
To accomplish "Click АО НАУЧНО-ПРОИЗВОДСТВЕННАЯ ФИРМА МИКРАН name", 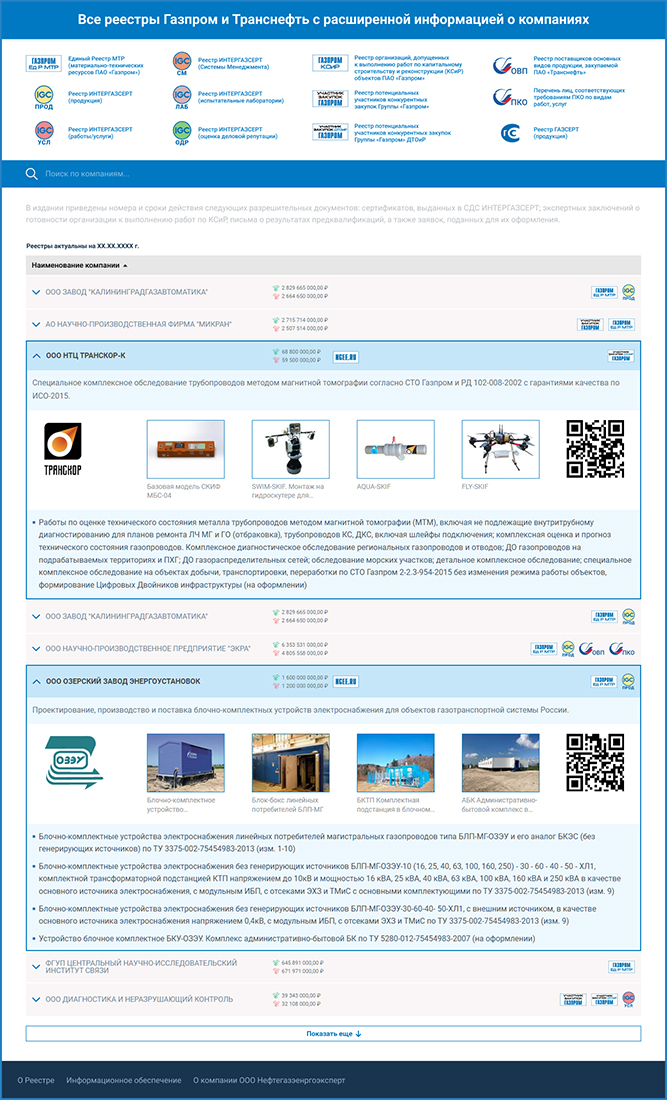I will click(138, 324).
